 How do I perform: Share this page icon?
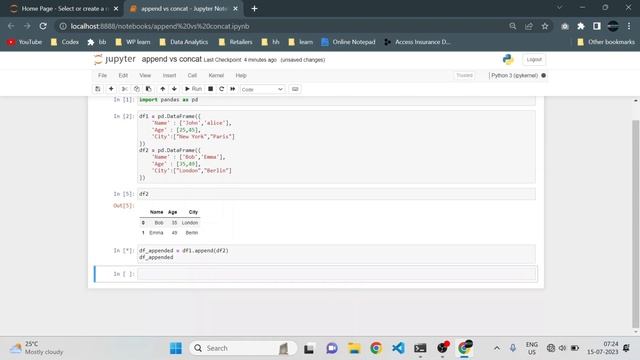click(529, 26)
